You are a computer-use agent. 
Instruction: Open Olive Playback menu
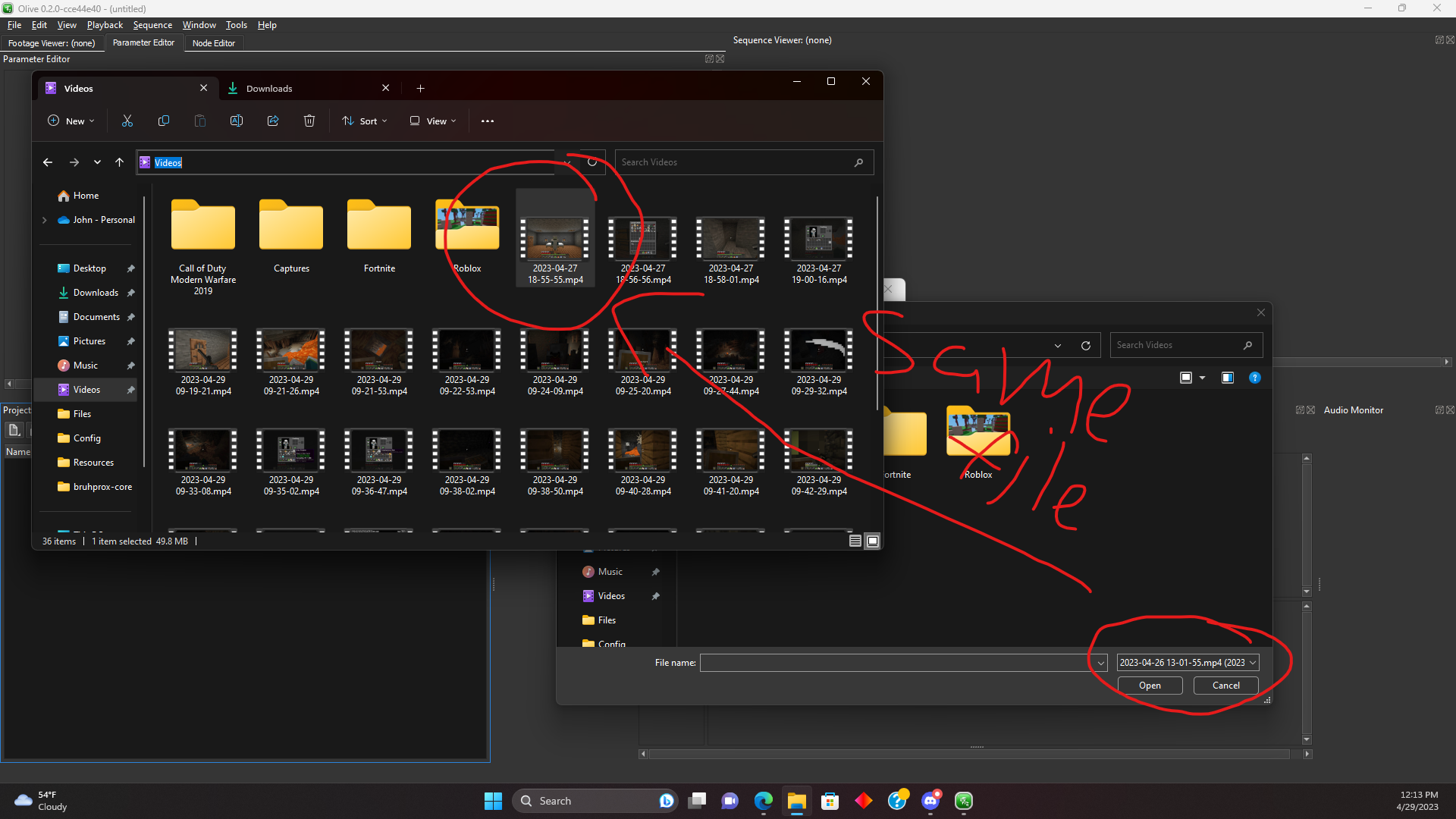(105, 25)
